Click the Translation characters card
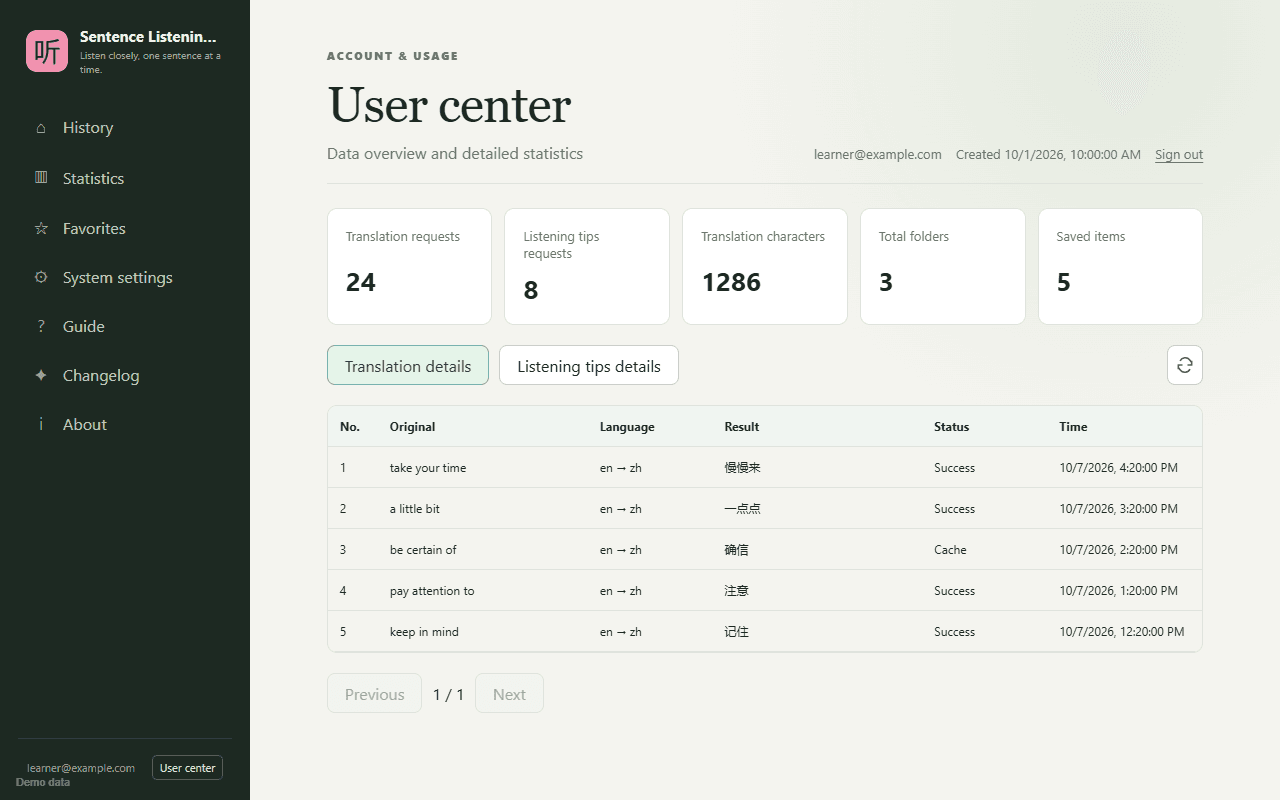1280x800 pixels. coord(765,266)
